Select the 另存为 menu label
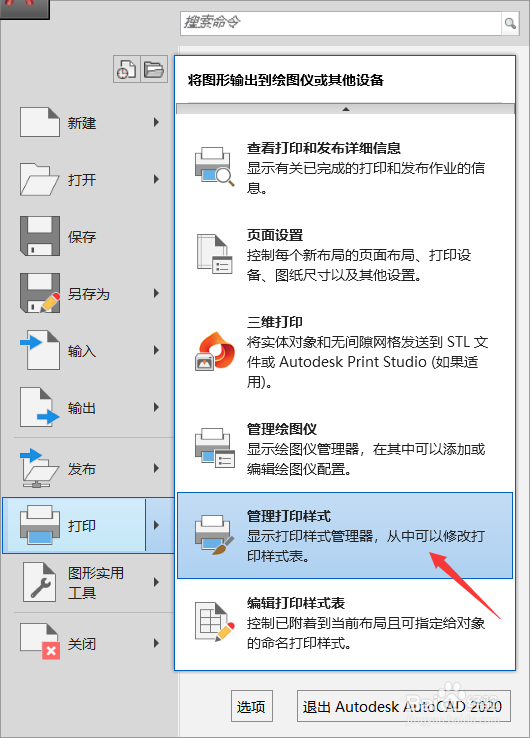This screenshot has height=738, width=530. [89, 294]
